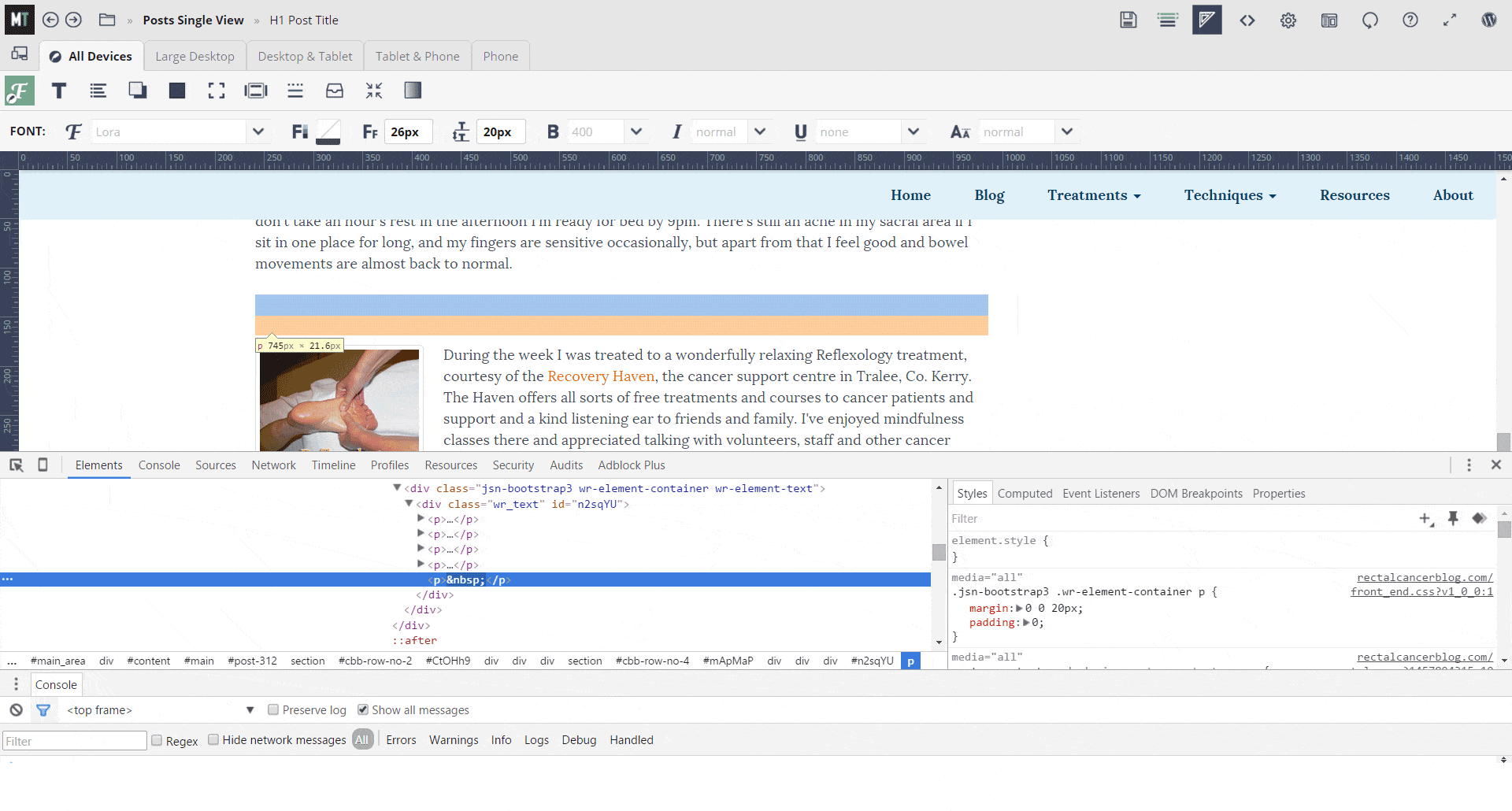Open the font color swatch picker
1512x811 pixels.
pyautogui.click(x=328, y=131)
